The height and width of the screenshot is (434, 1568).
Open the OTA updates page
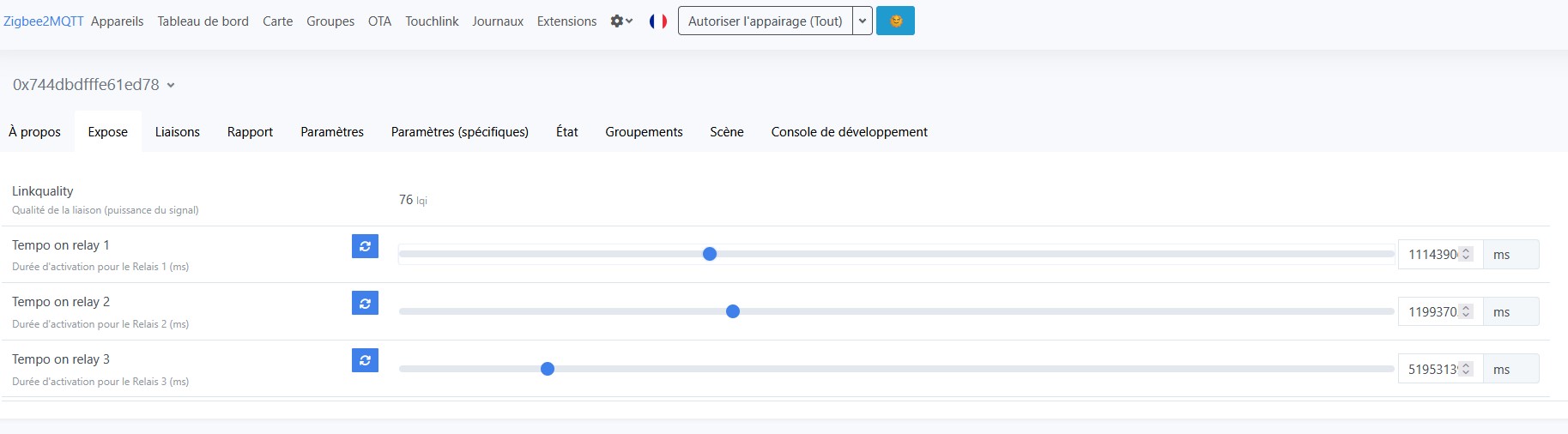point(380,21)
